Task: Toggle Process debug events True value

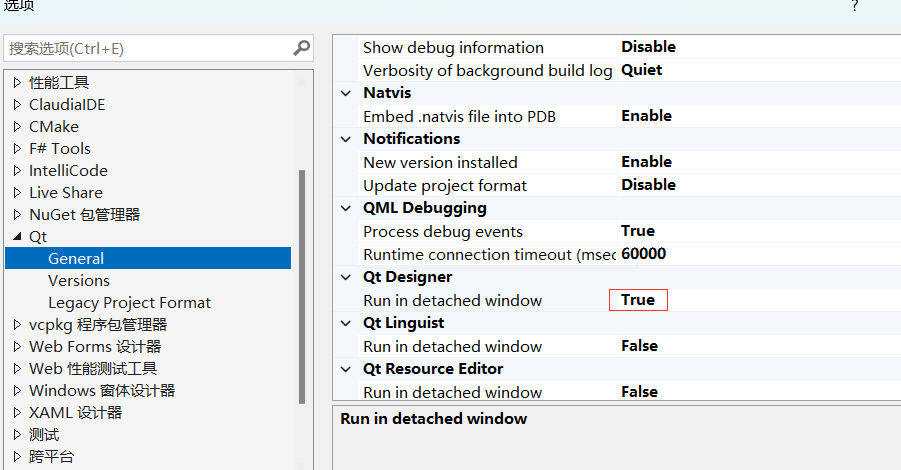Action: coord(638,231)
